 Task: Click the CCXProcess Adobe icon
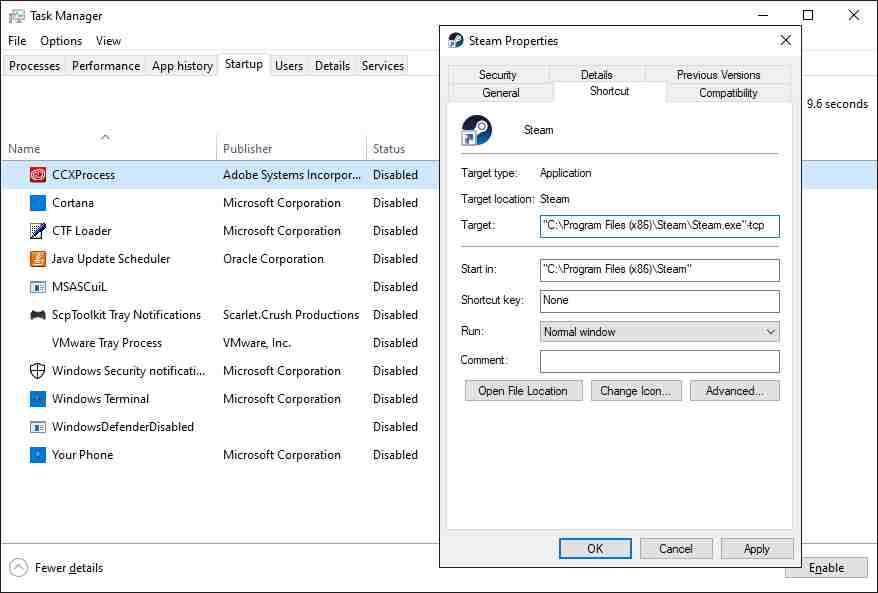click(x=38, y=175)
